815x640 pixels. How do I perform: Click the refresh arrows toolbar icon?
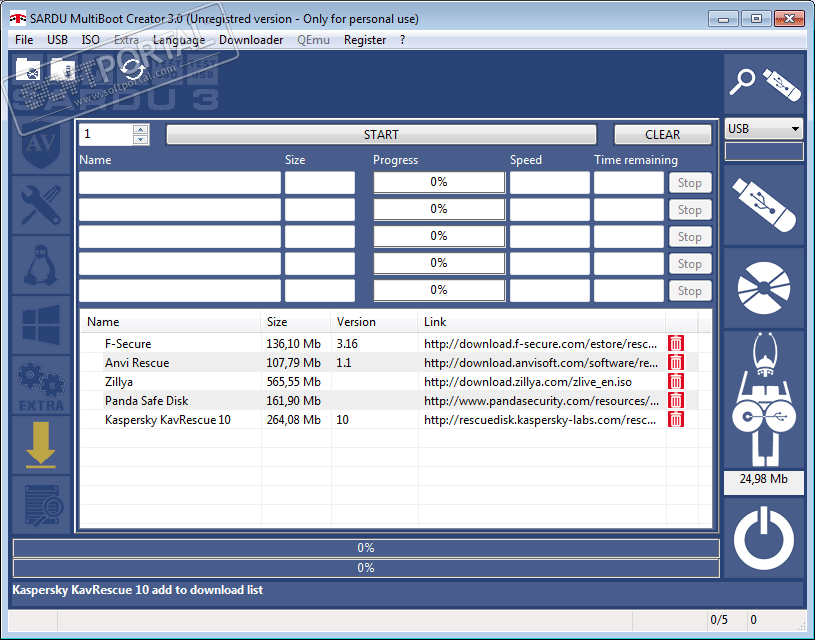133,69
